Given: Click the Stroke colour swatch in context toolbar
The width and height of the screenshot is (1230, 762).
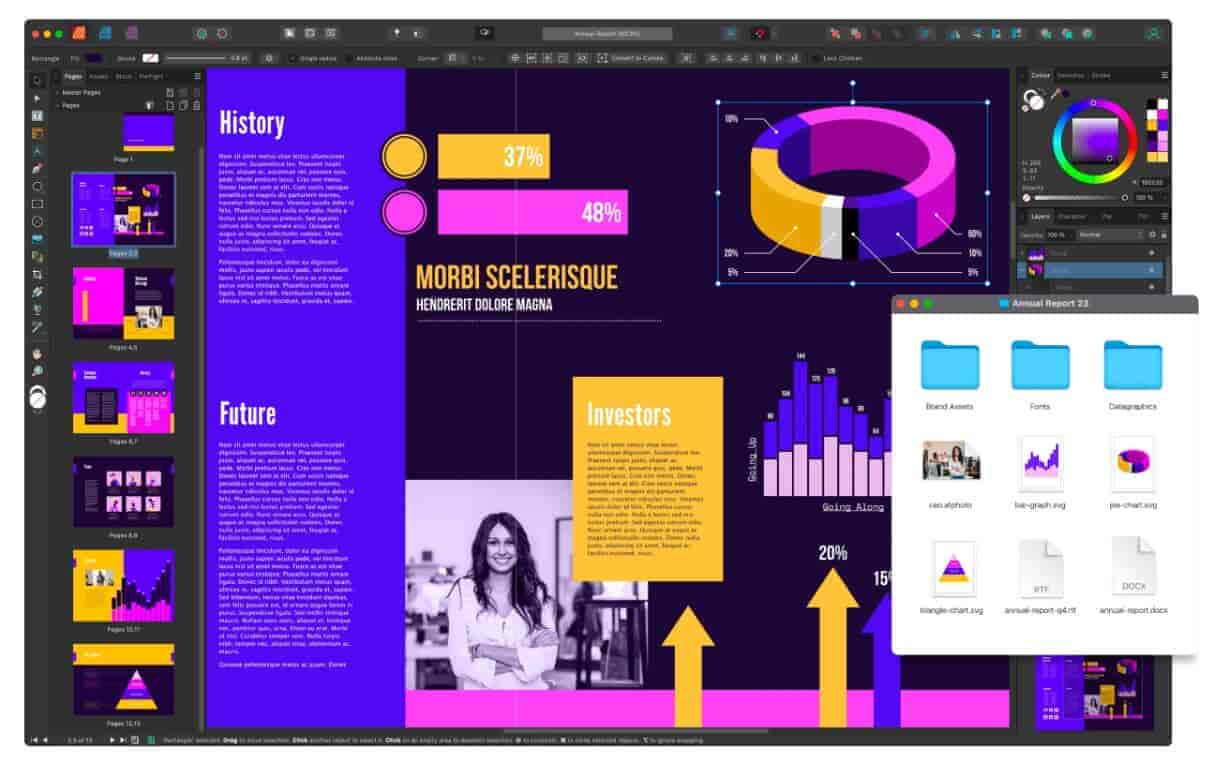Looking at the screenshot, I should [x=150, y=58].
